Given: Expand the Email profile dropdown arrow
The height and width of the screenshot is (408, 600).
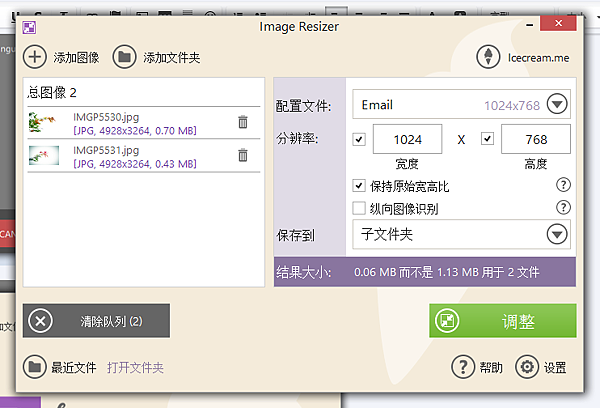Looking at the screenshot, I should pos(557,104).
